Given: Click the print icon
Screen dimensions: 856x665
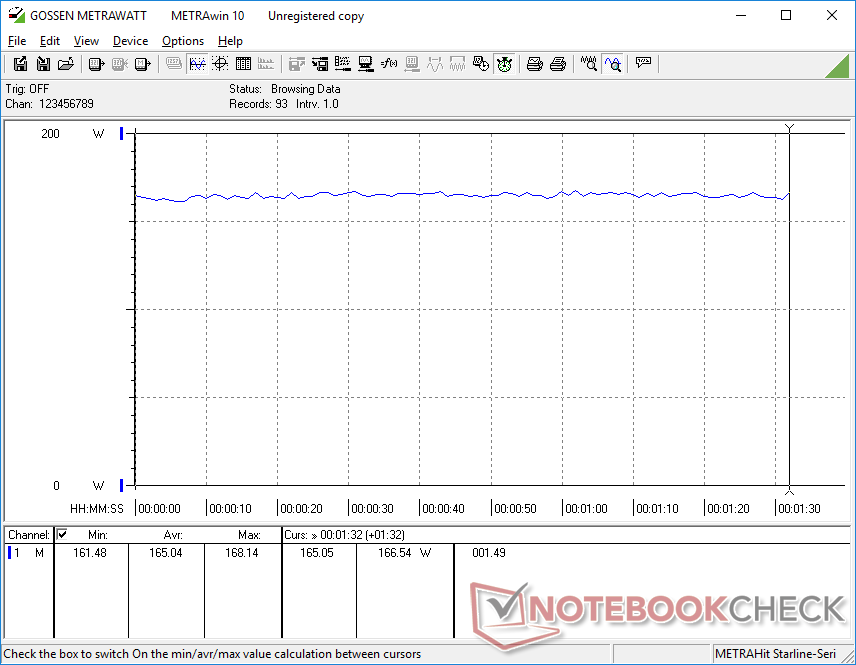Looking at the screenshot, I should click(557, 64).
